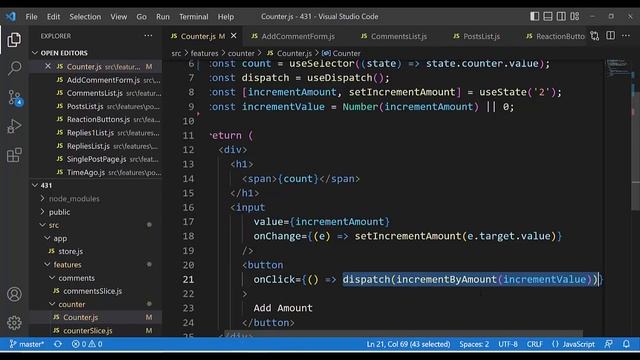This screenshot has height=360, width=640.
Task: Open Run and Debug view
Action: pyautogui.click(x=14, y=126)
